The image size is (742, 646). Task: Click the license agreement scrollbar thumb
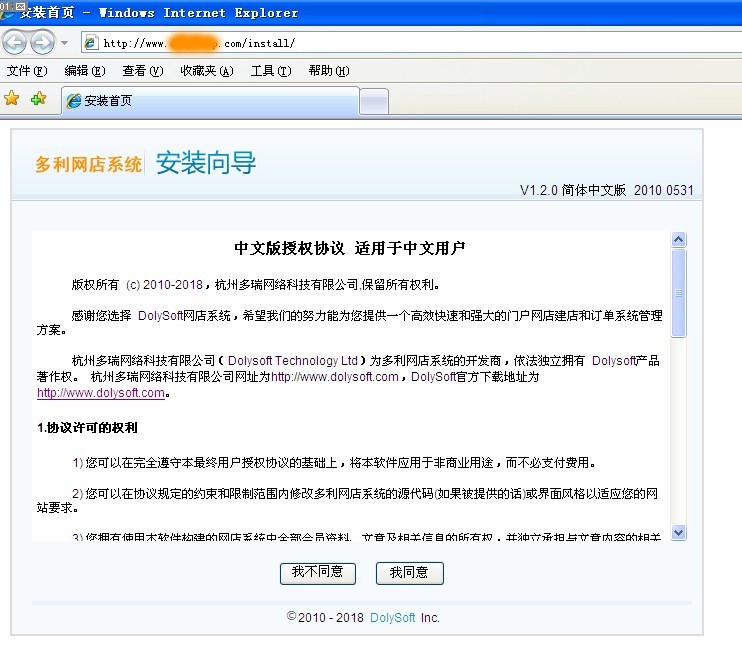pyautogui.click(x=679, y=293)
